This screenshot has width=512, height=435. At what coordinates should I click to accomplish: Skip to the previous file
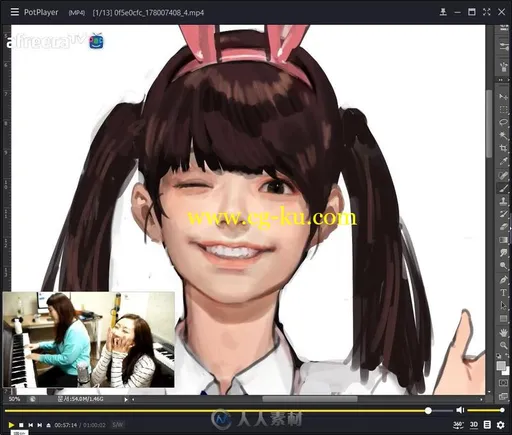[30, 425]
